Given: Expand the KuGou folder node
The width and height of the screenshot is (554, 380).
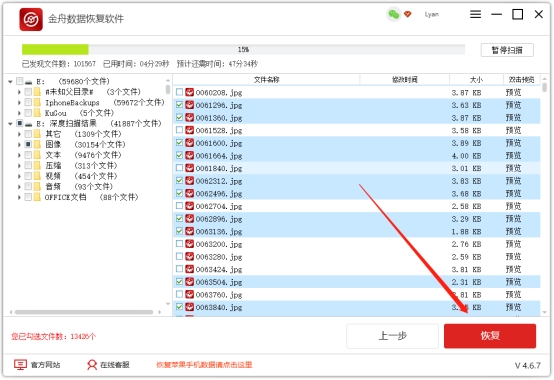Looking at the screenshot, I should [x=19, y=113].
